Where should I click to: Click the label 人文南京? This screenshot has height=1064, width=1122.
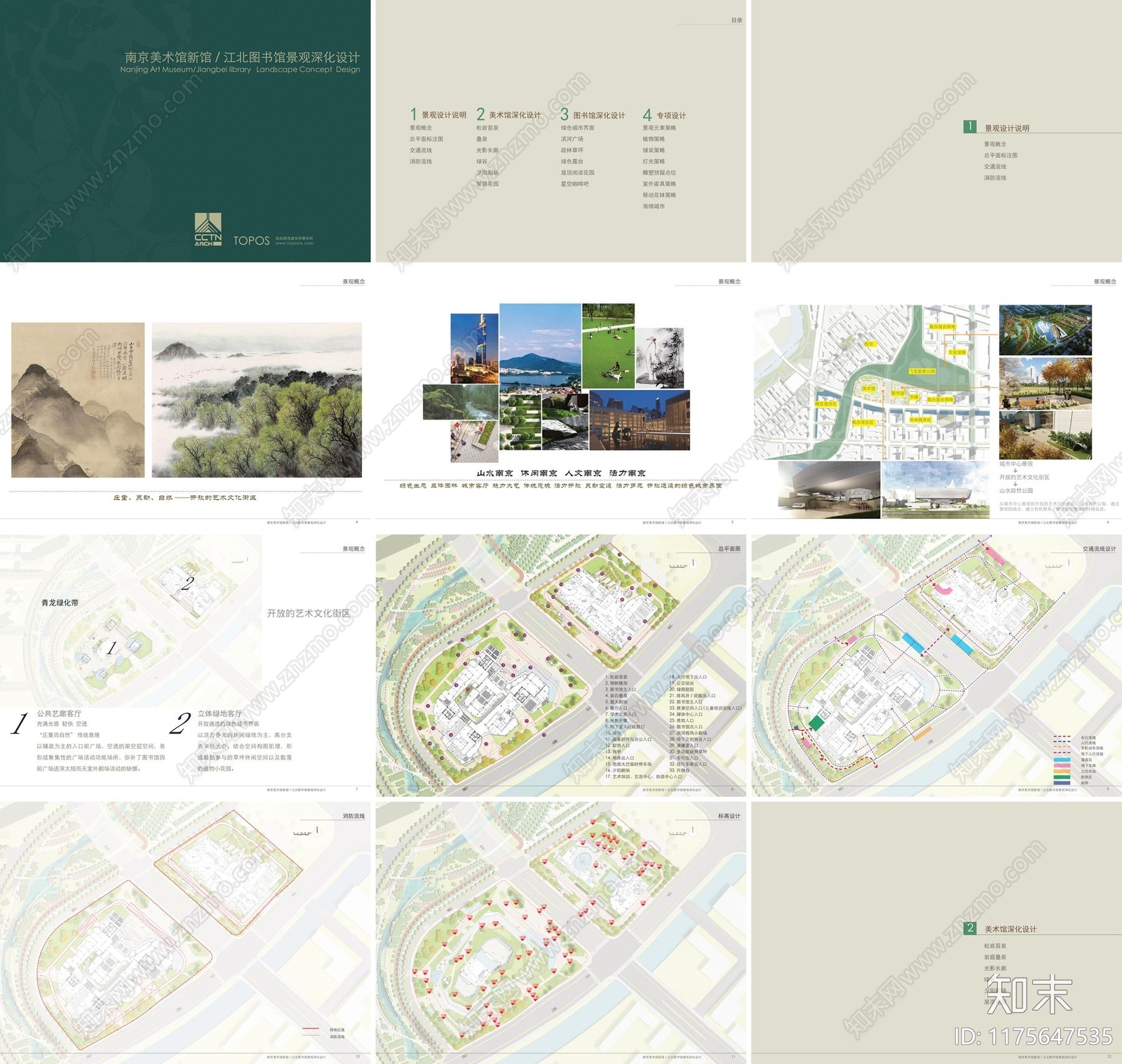[583, 473]
